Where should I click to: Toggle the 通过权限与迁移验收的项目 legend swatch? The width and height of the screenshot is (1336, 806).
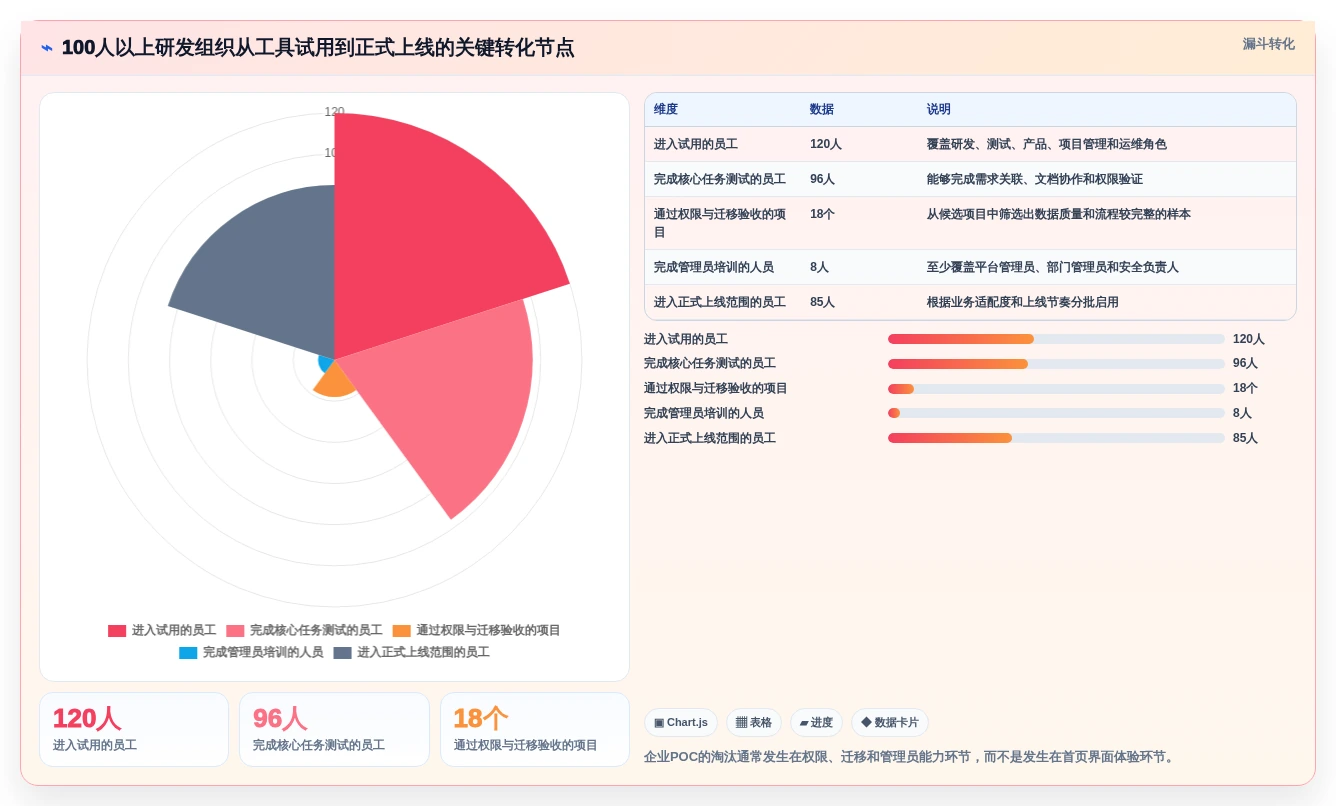coord(401,631)
